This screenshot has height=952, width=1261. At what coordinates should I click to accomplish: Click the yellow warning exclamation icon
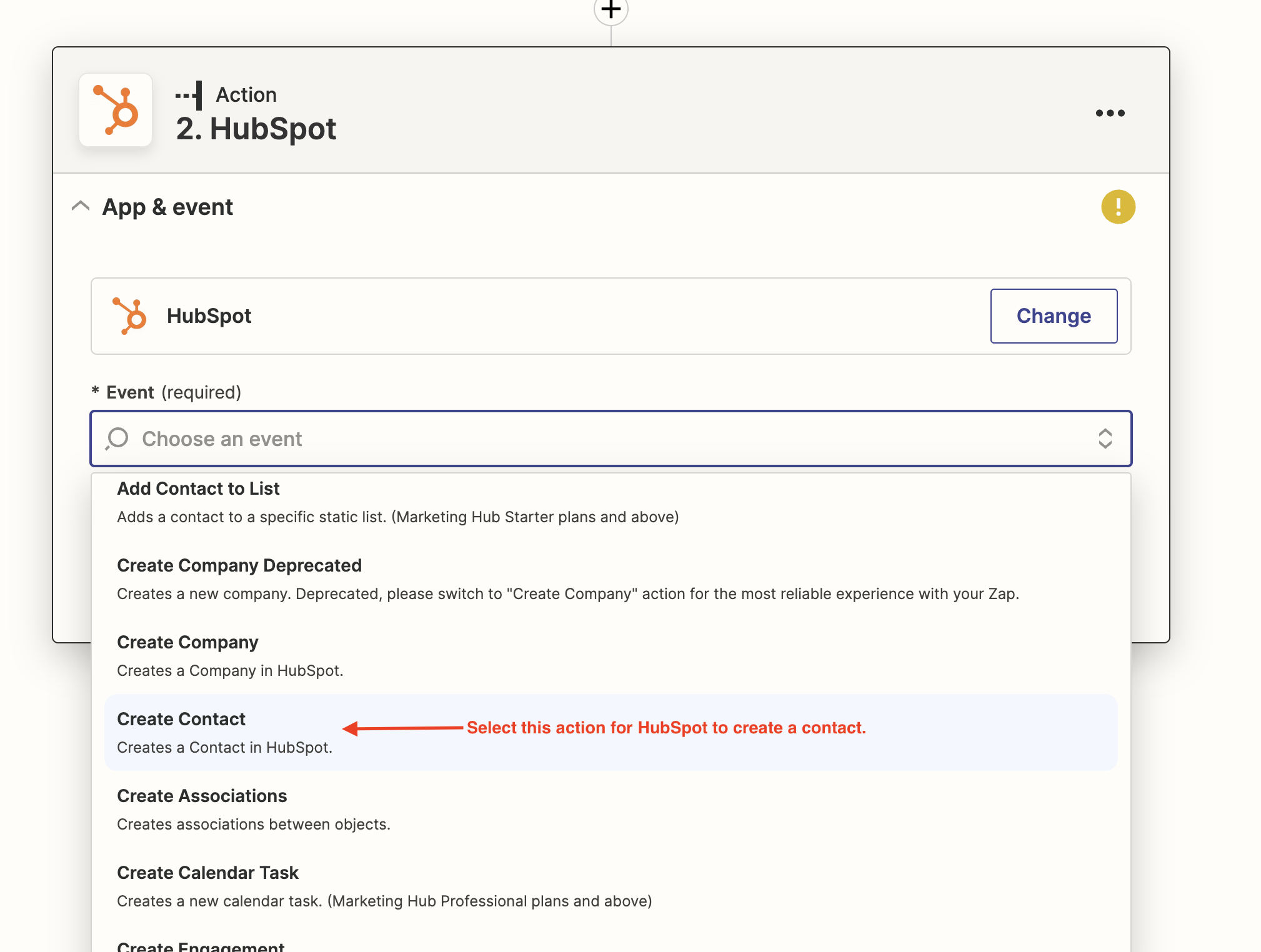(x=1118, y=207)
